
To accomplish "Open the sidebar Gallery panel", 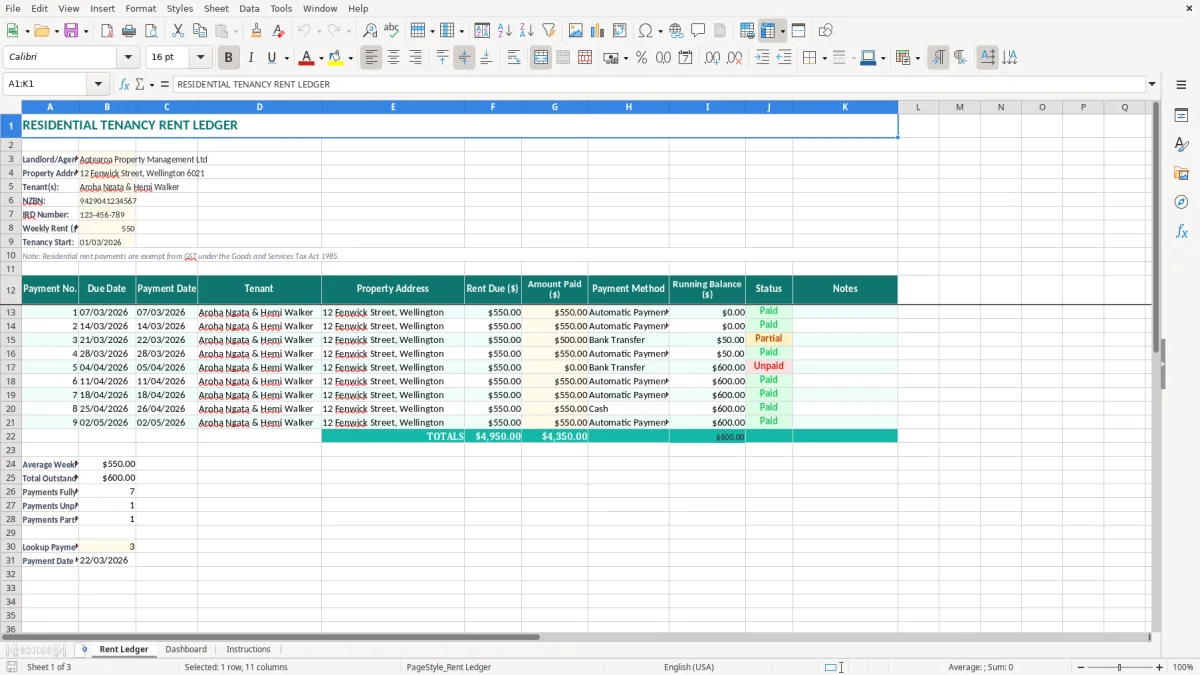I will pos(1181,173).
